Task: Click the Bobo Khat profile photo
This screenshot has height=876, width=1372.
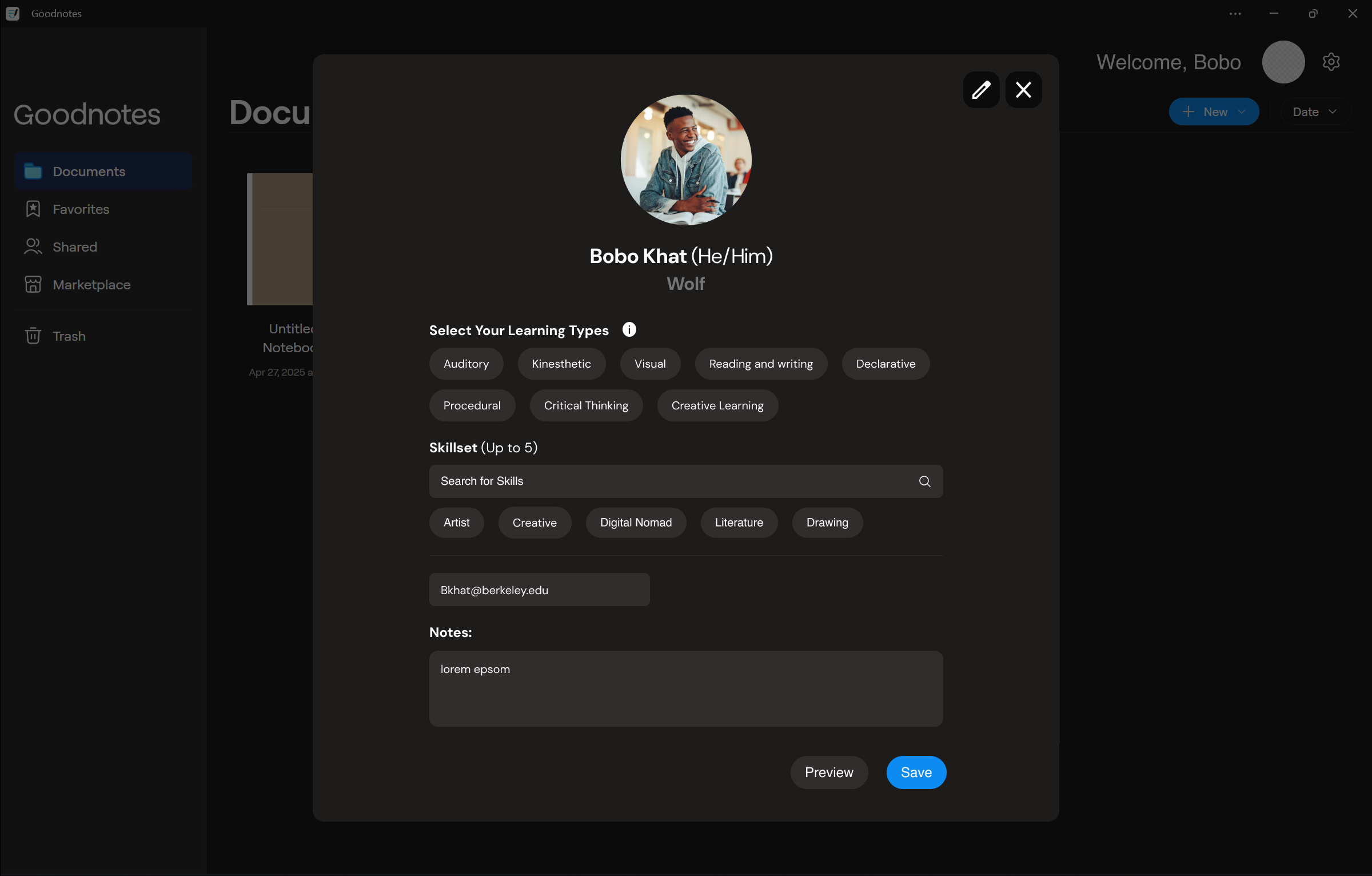Action: tap(685, 160)
